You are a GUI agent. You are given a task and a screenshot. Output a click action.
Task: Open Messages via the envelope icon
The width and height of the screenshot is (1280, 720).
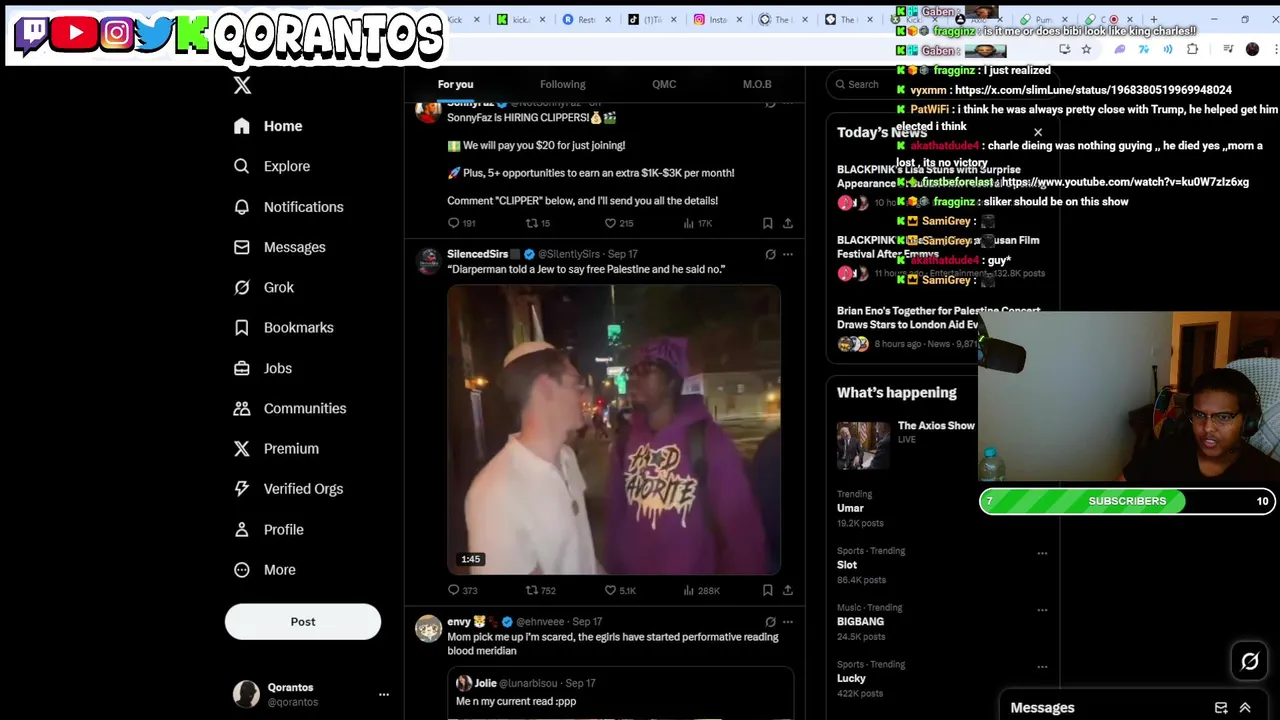click(x=241, y=247)
